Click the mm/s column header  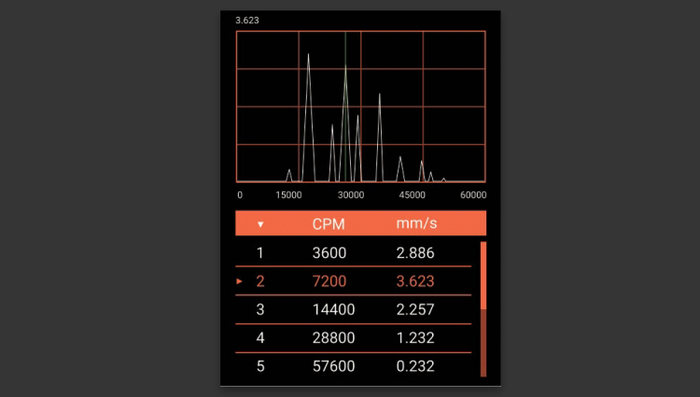pos(417,223)
